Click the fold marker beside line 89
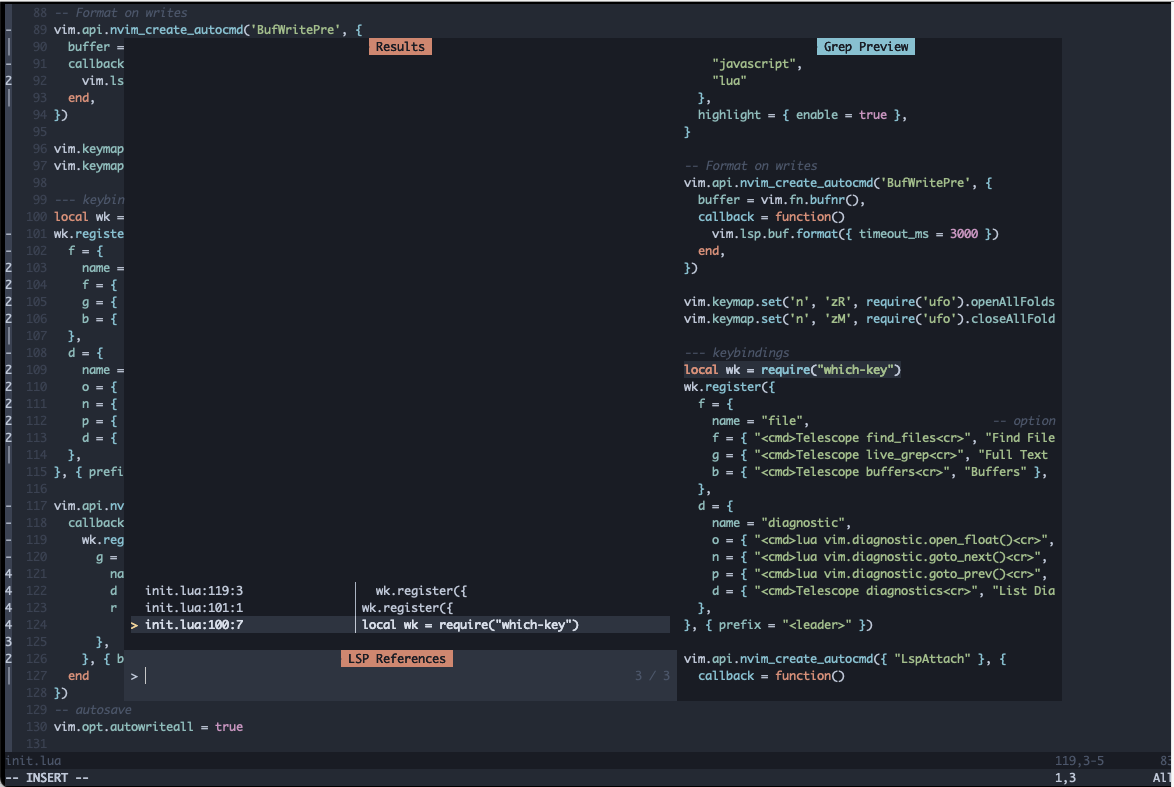 pyautogui.click(x=6, y=29)
